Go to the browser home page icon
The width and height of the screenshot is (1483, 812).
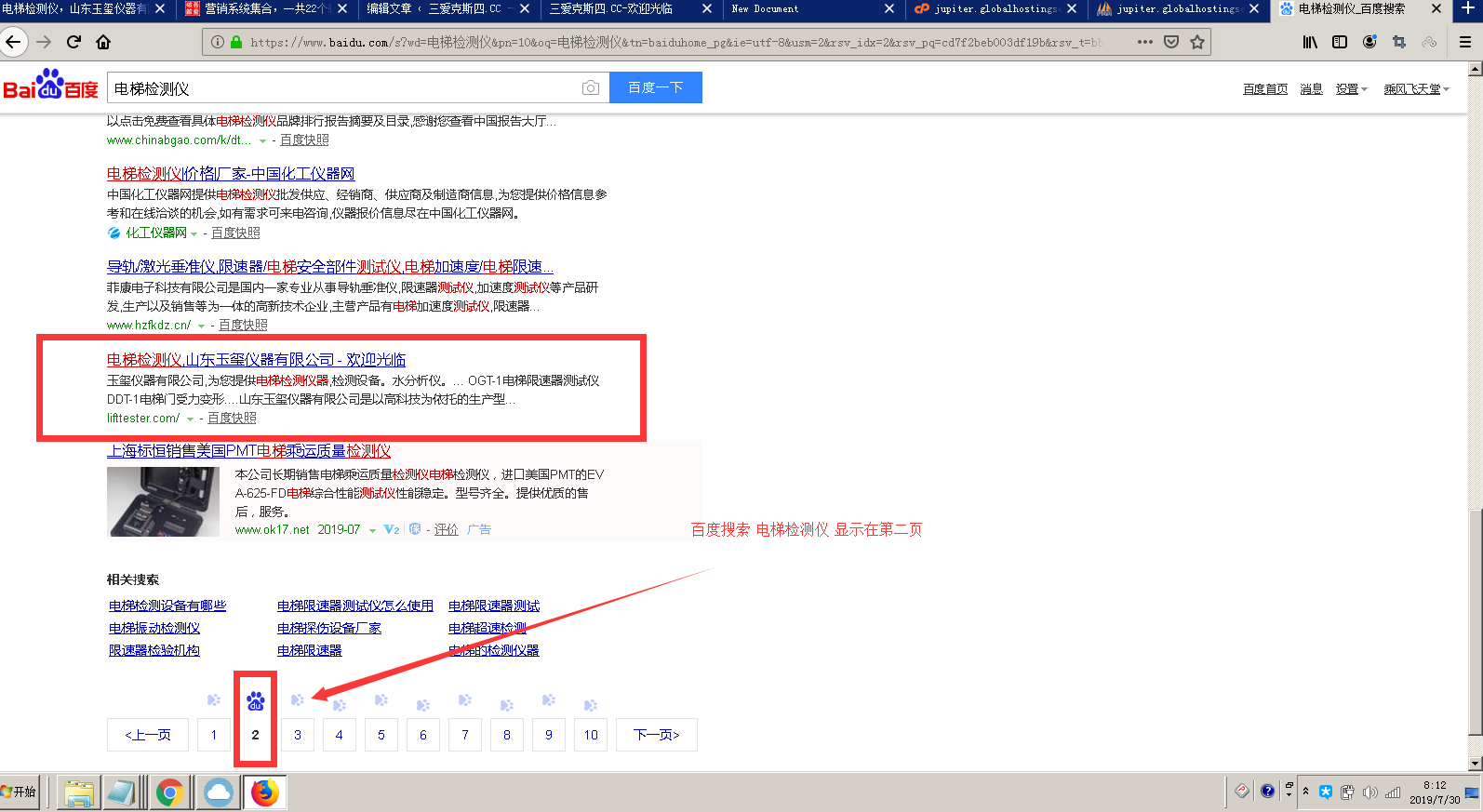[103, 42]
